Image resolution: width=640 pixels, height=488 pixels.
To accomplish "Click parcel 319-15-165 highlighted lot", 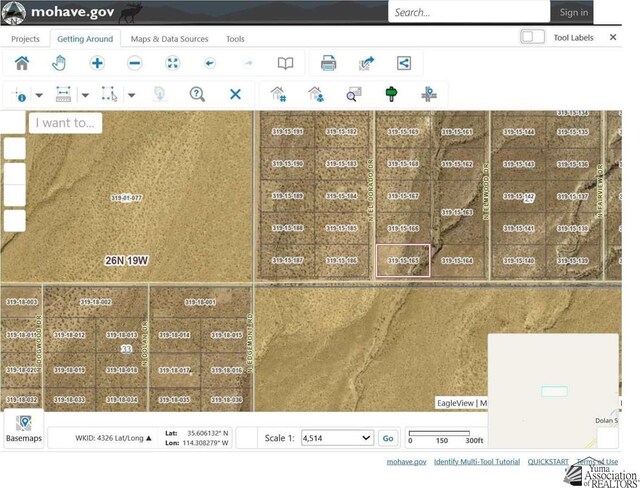I will (403, 260).
